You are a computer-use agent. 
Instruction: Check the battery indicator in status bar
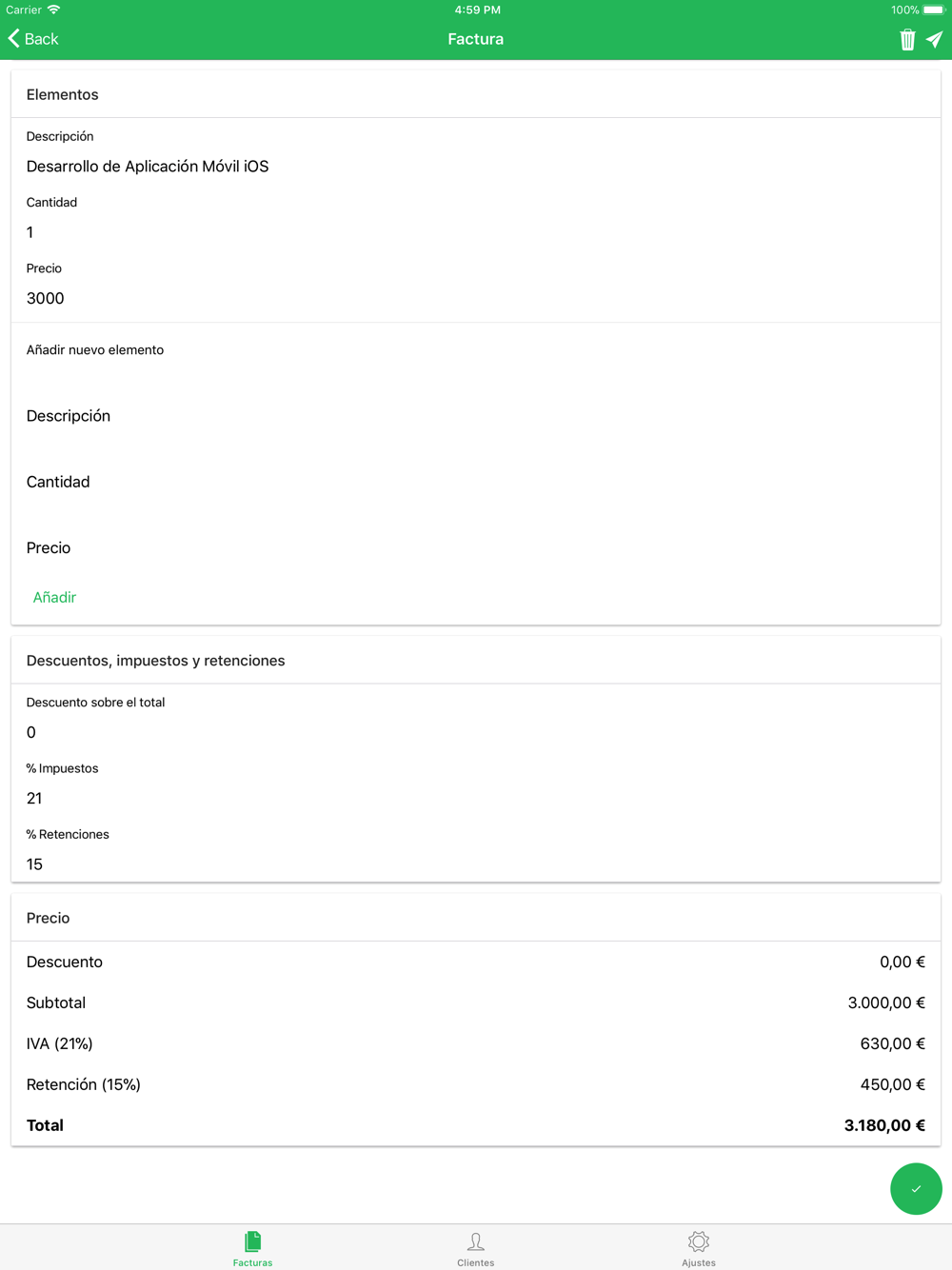[933, 10]
